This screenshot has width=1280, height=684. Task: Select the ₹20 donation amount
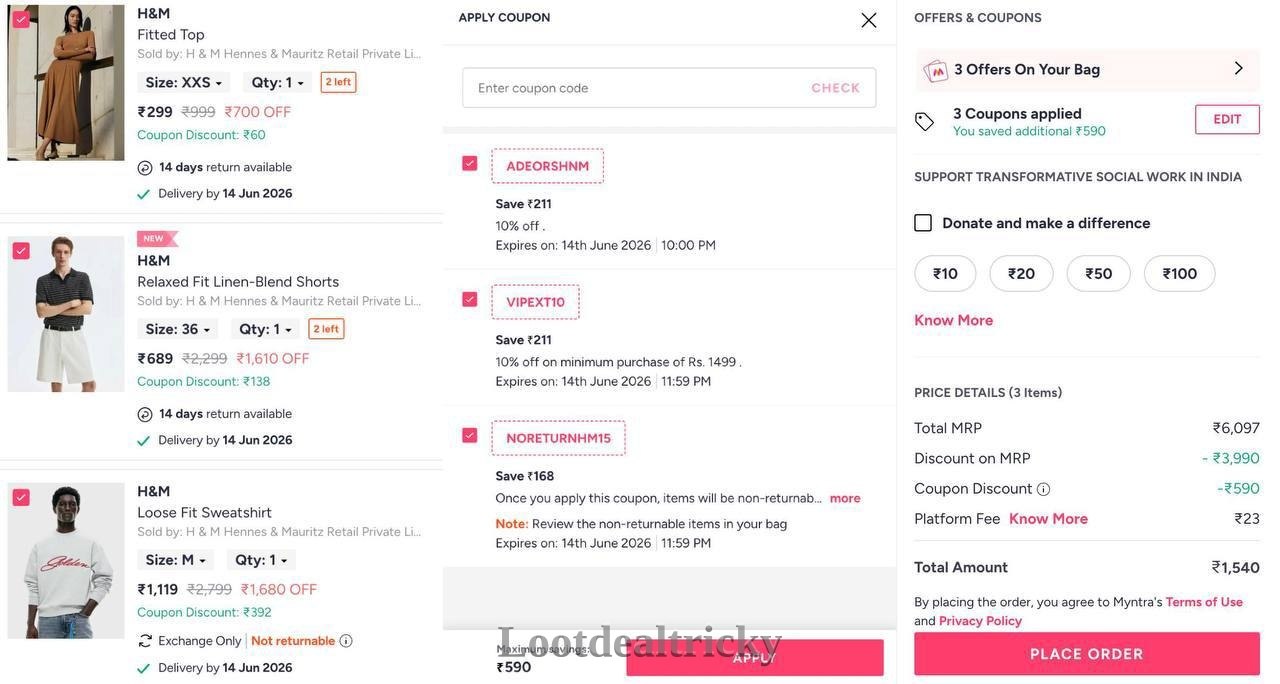point(1021,274)
